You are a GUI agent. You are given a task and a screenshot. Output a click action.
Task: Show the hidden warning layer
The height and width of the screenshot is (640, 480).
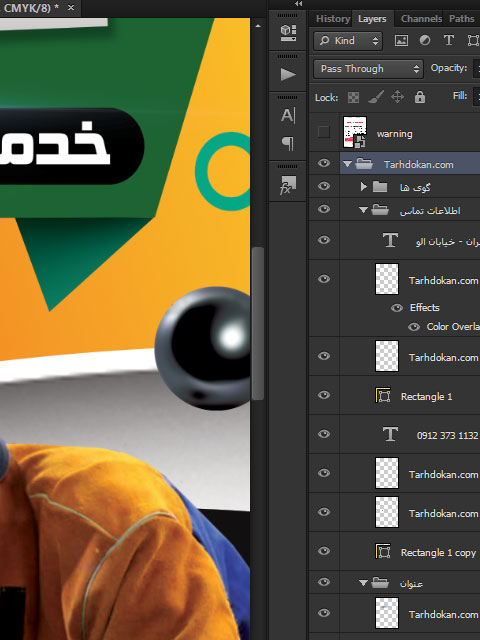click(324, 132)
